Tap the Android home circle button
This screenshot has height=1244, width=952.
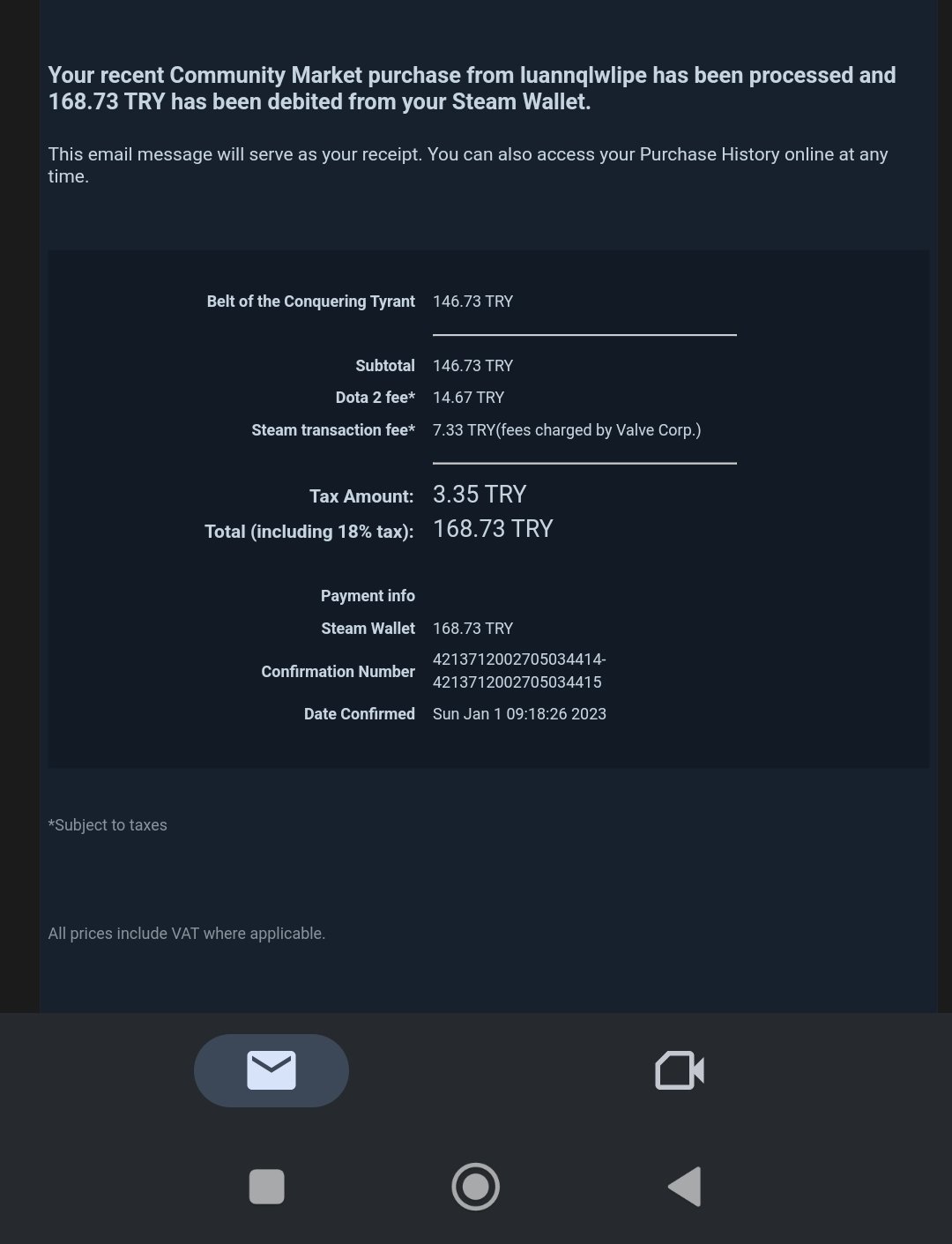pos(475,1187)
